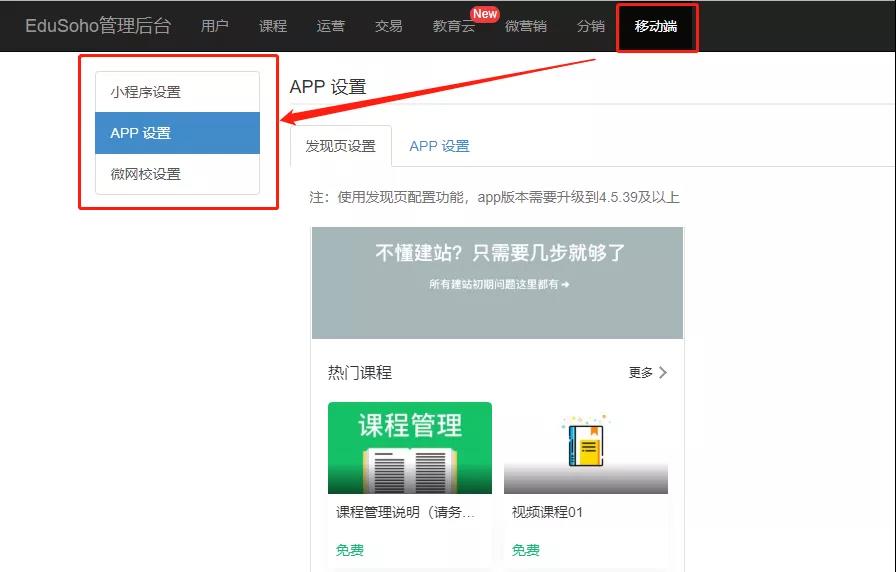Click the chevron arrow beside 更多
The image size is (896, 572).
click(x=663, y=373)
